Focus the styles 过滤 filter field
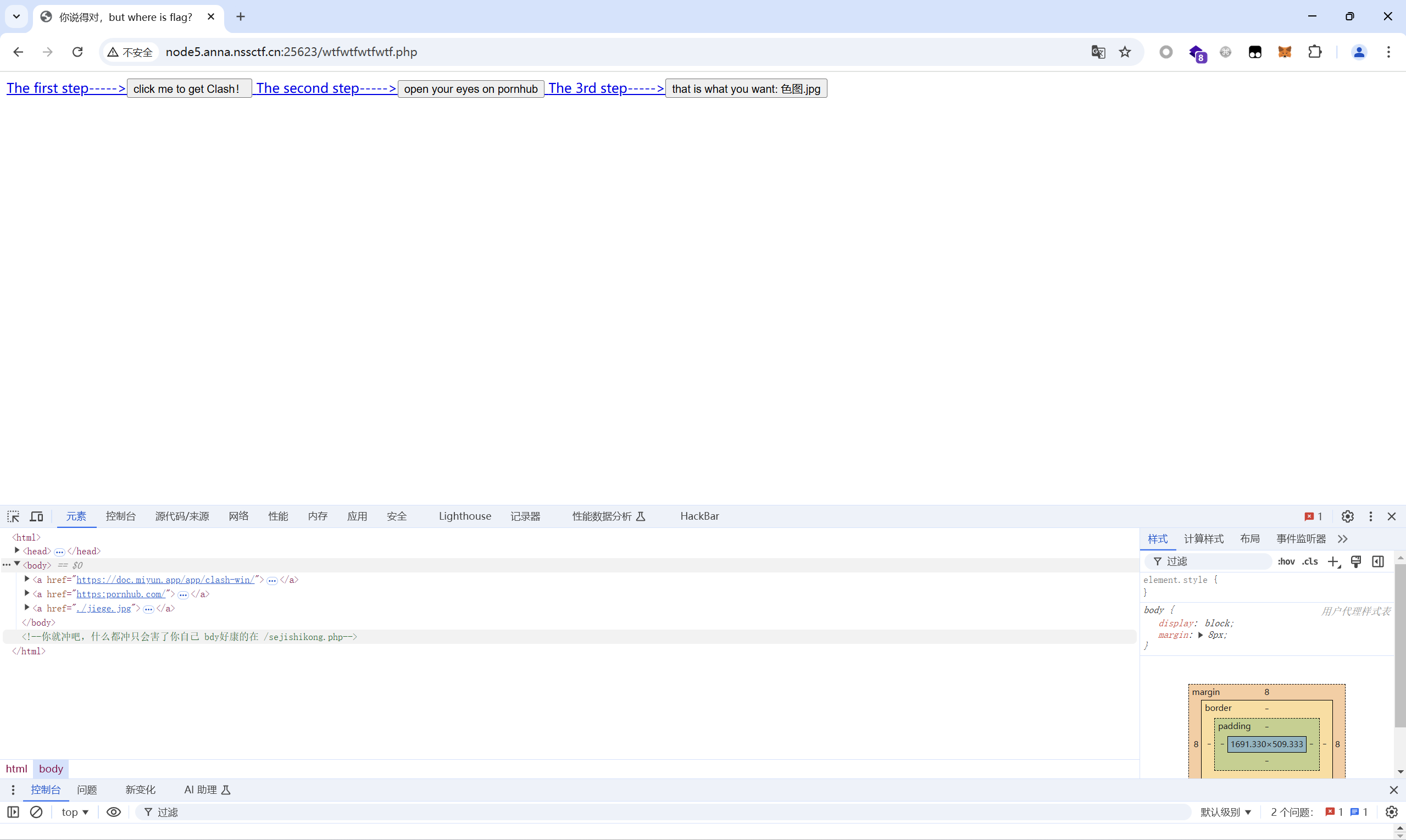Image resolution: width=1406 pixels, height=840 pixels. pos(1208,561)
